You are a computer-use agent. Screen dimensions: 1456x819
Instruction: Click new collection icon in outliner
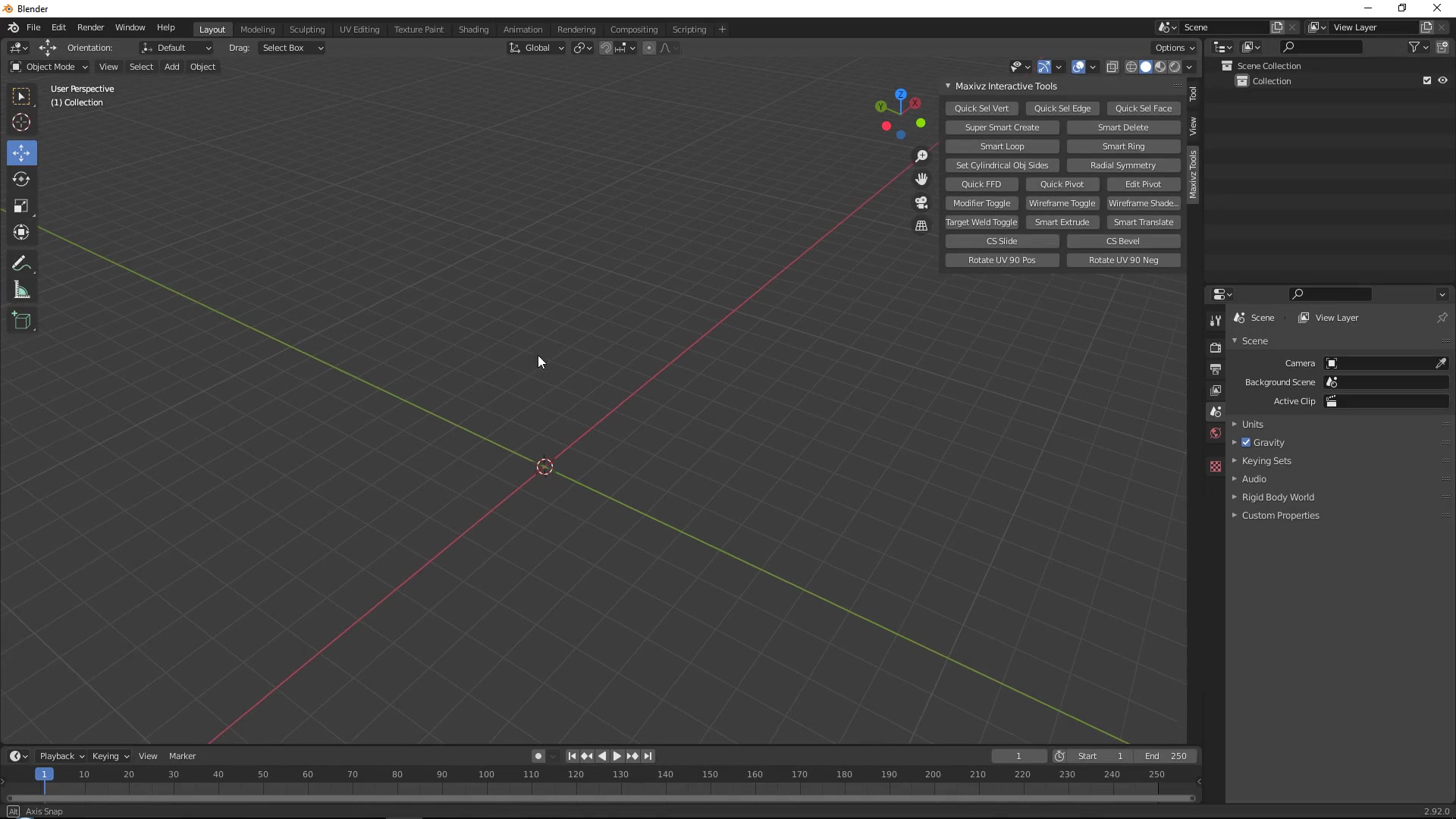point(1442,47)
